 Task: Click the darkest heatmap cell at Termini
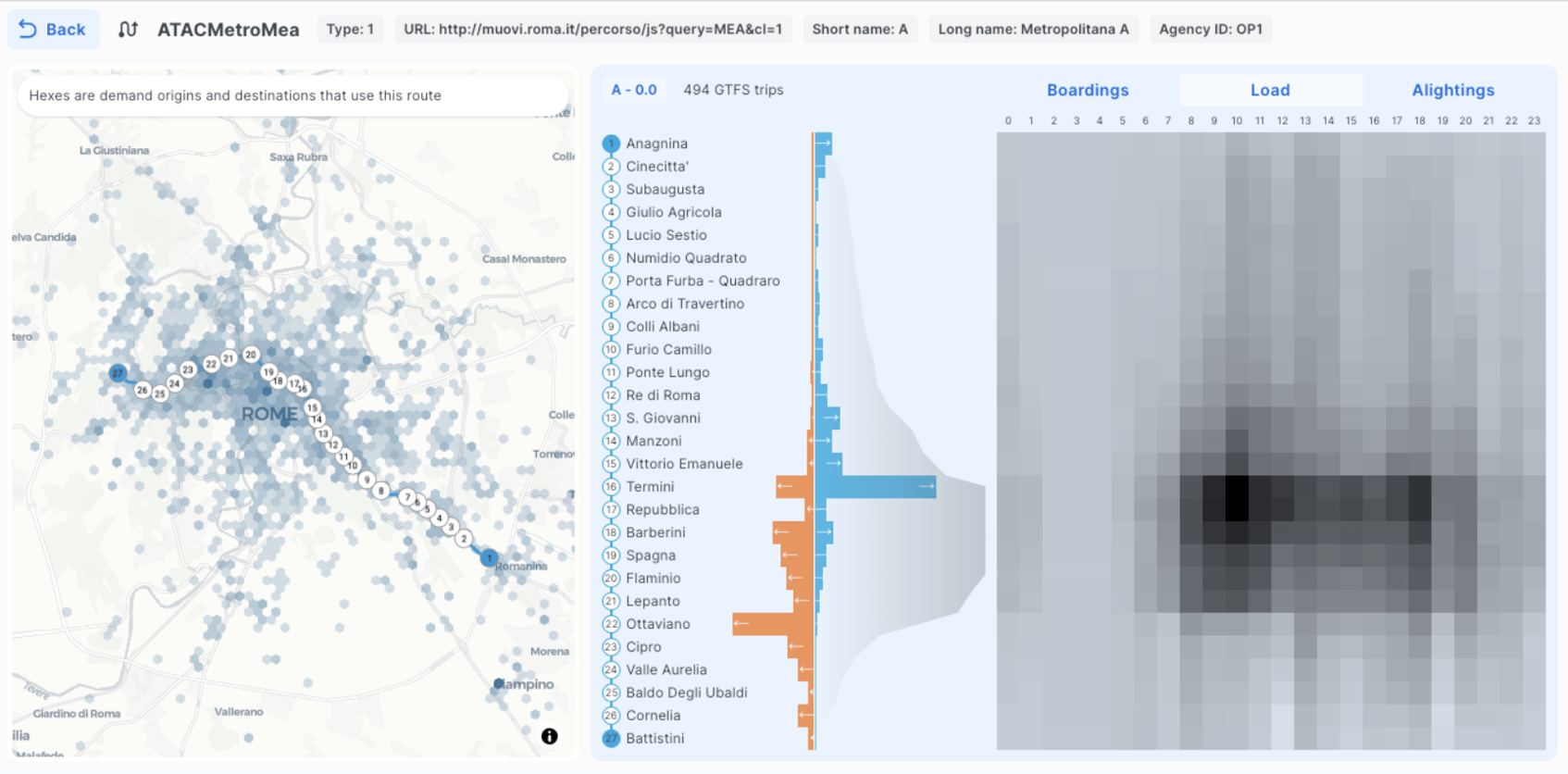click(1237, 498)
